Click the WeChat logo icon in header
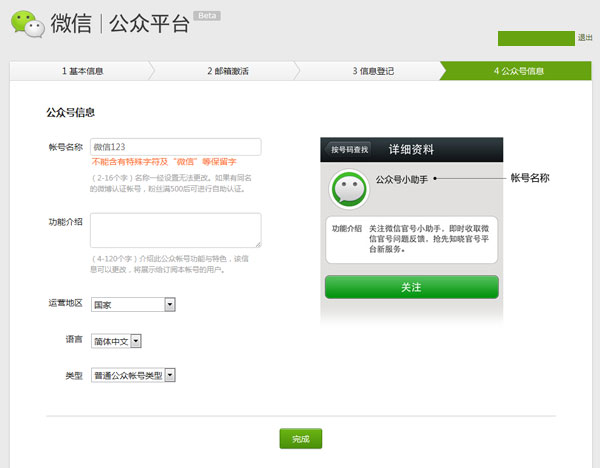 tap(28, 24)
